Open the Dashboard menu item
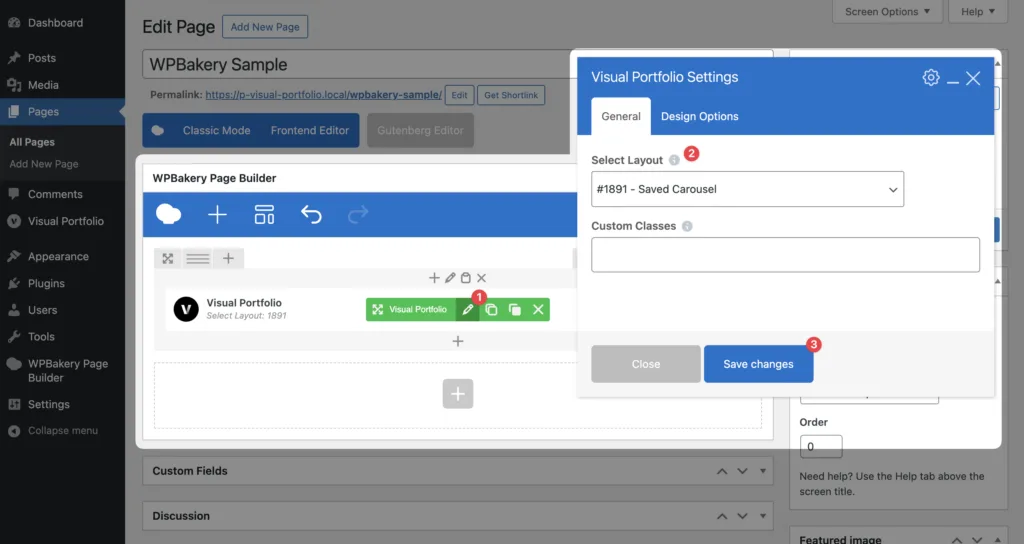Viewport: 1024px width, 544px height. click(55, 23)
